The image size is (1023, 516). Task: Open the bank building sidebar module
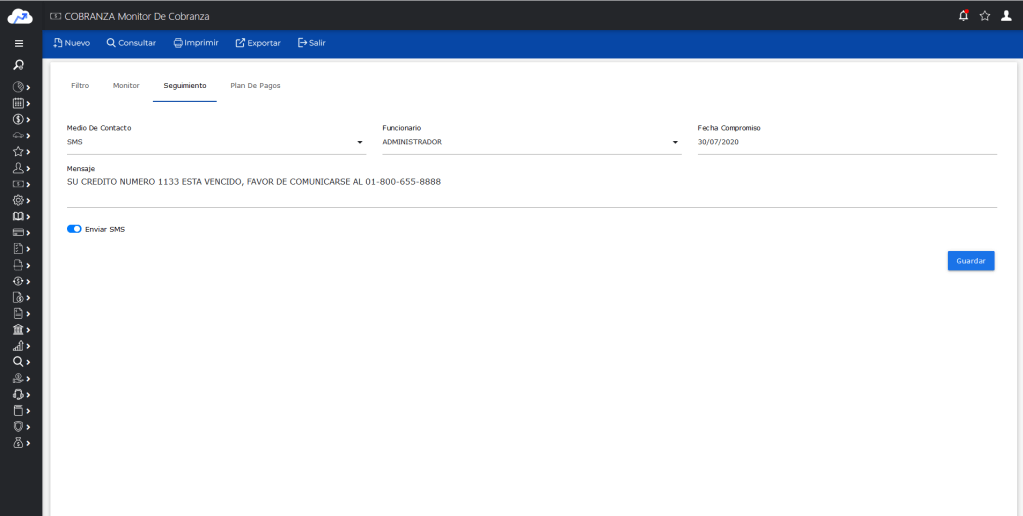tap(19, 329)
